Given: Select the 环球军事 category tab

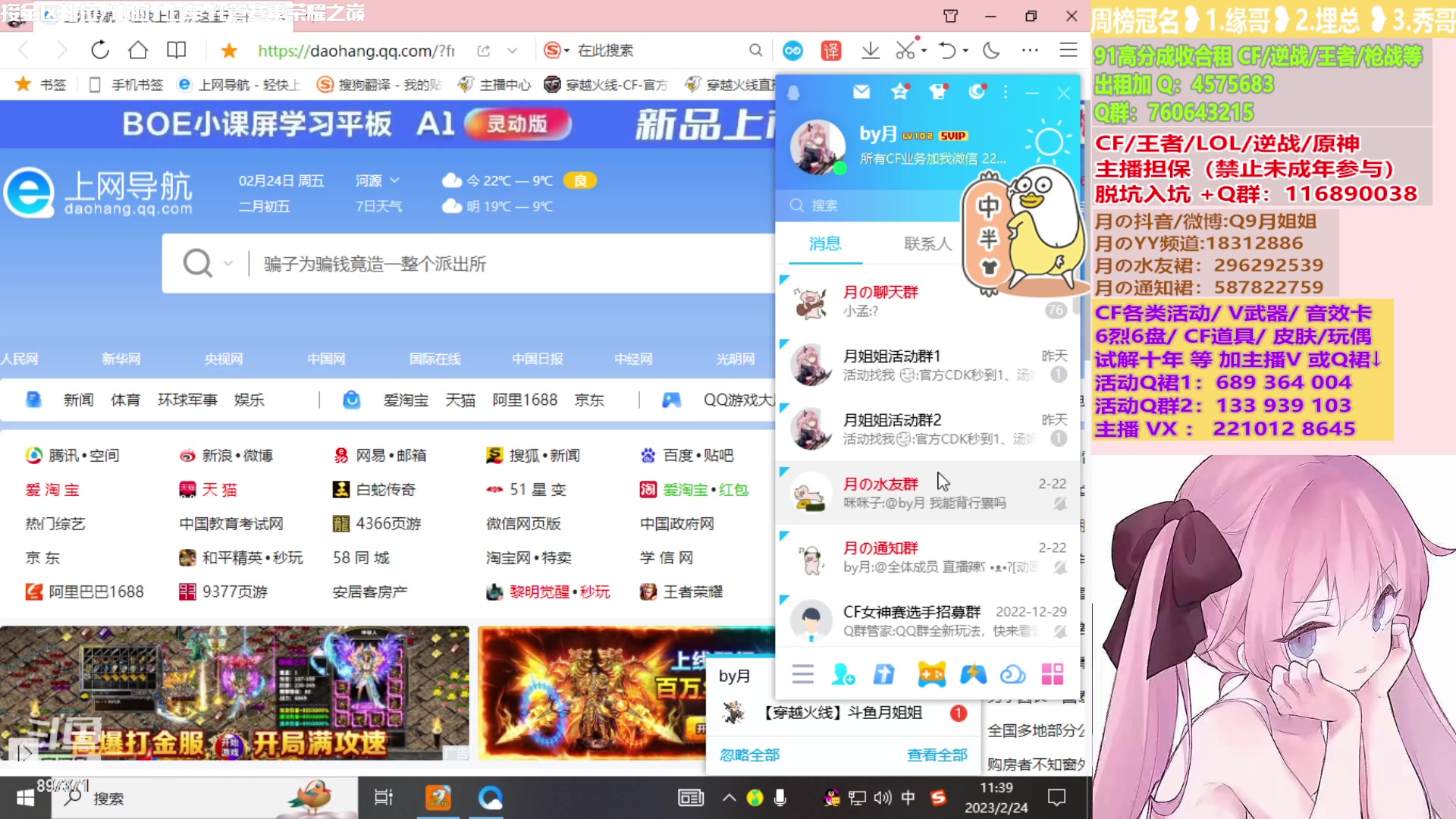Looking at the screenshot, I should pyautogui.click(x=187, y=400).
